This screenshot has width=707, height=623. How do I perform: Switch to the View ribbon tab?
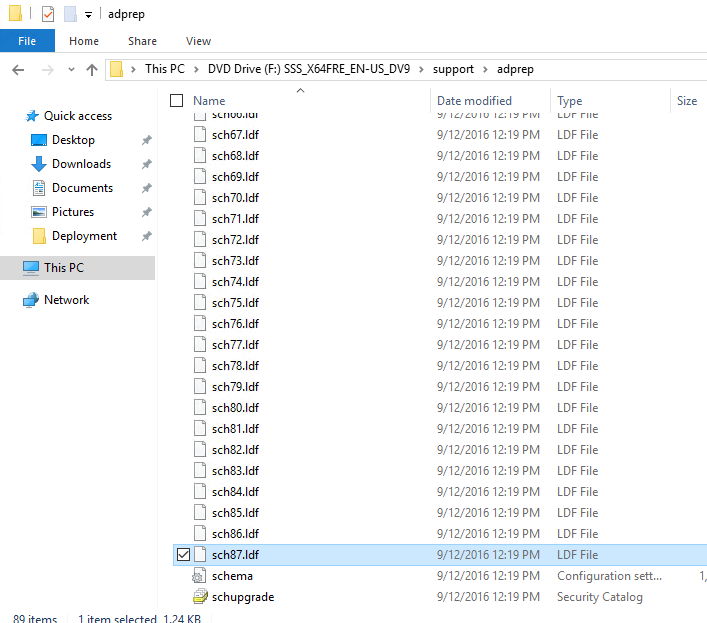coord(198,41)
